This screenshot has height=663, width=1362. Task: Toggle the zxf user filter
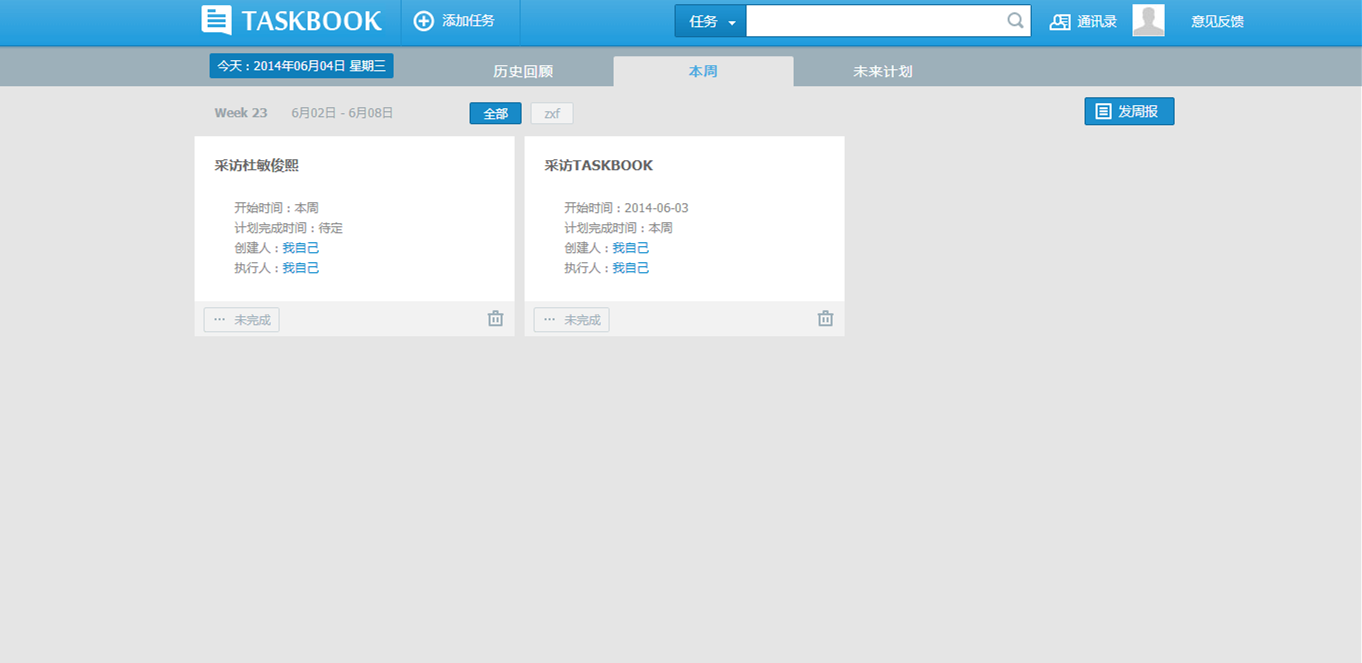[552, 114]
